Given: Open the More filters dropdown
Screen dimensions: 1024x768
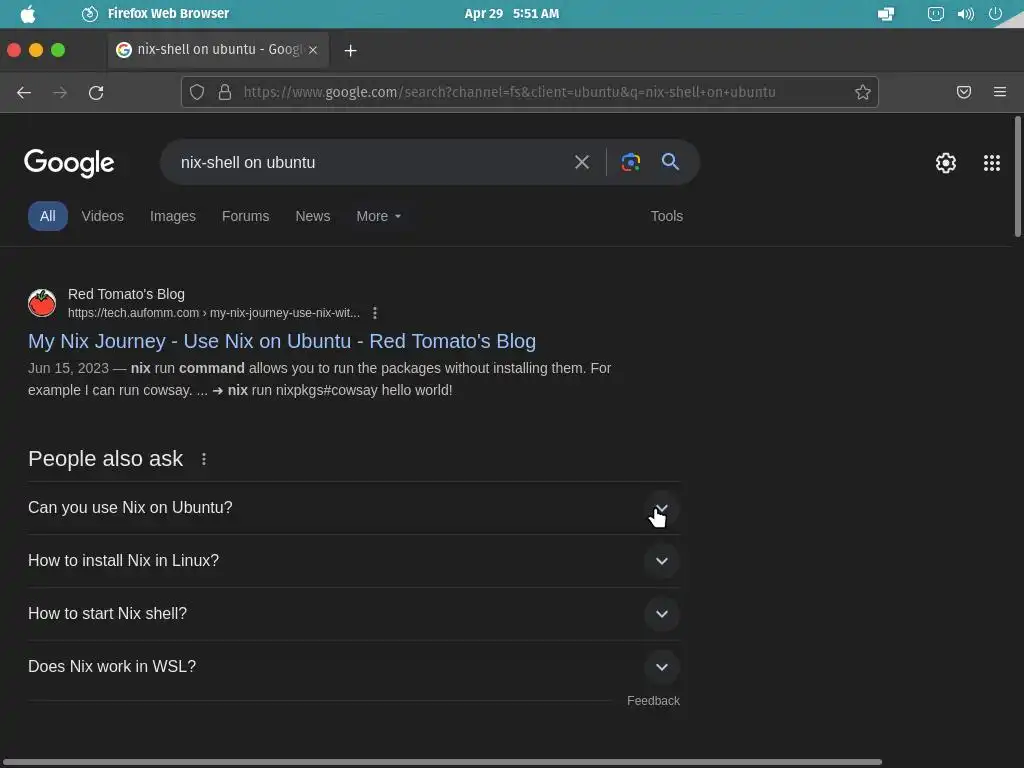Looking at the screenshot, I should click(x=379, y=216).
